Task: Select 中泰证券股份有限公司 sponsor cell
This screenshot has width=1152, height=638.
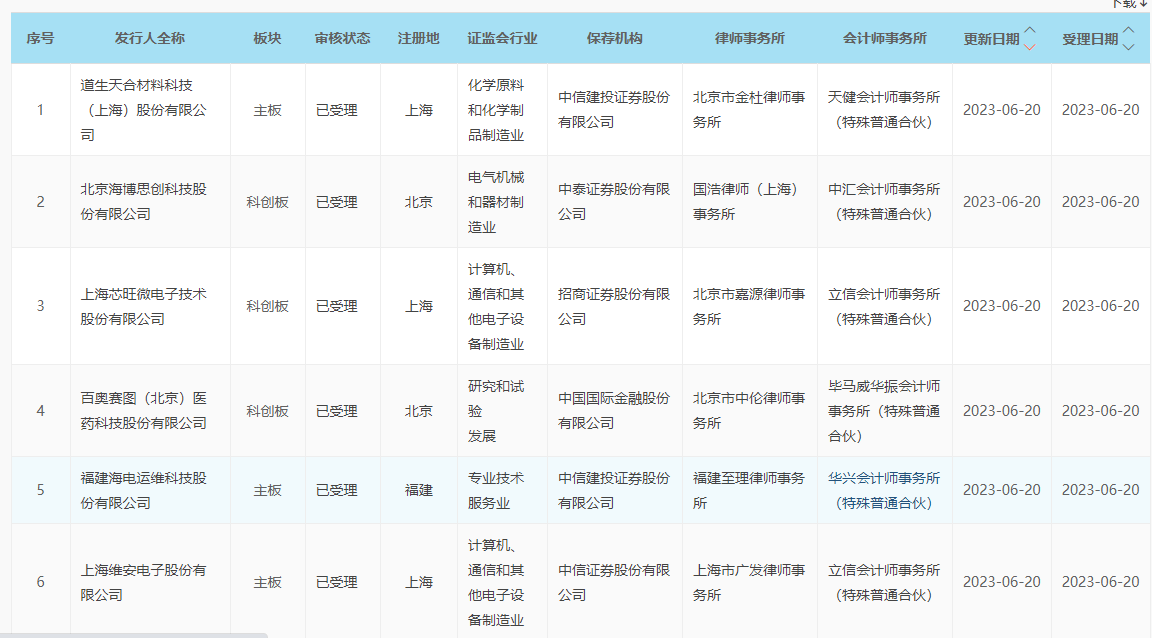Action: point(614,201)
